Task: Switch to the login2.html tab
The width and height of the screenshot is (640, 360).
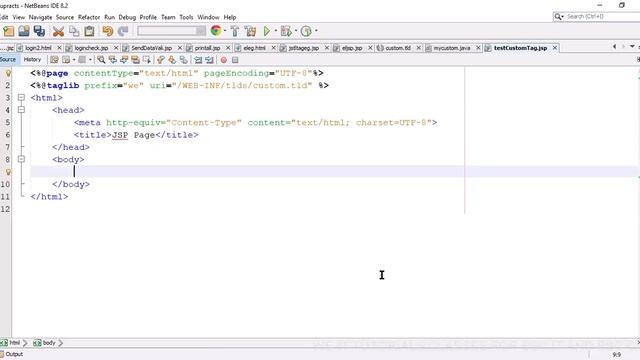Action: [38, 48]
